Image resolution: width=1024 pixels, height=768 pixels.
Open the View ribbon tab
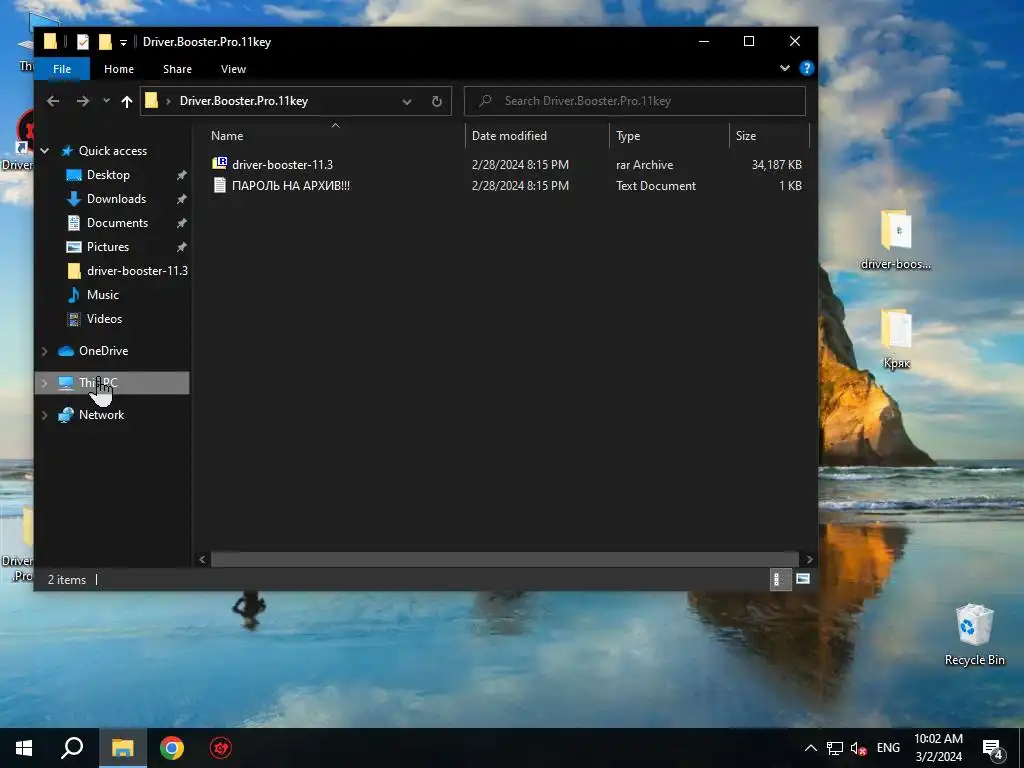[x=233, y=69]
